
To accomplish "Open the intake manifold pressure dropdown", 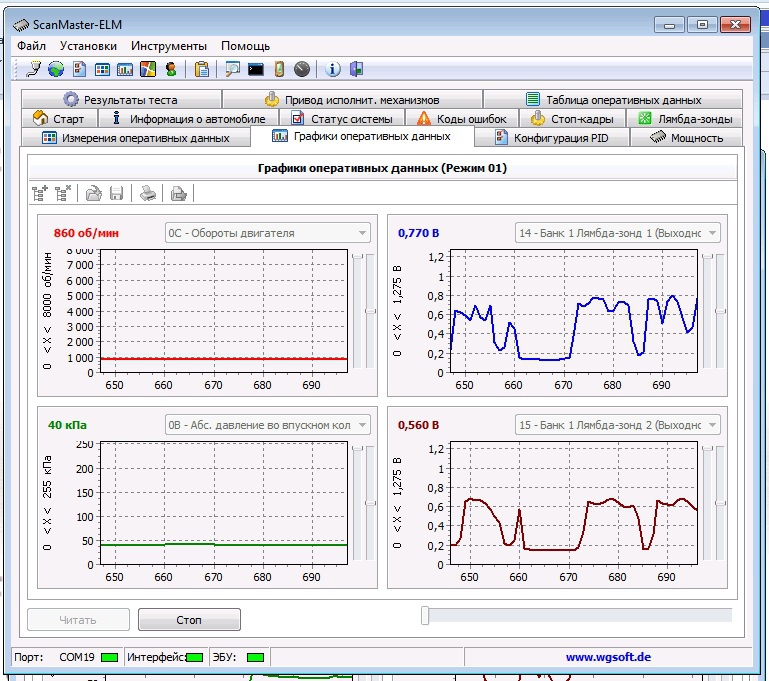I will [x=361, y=425].
